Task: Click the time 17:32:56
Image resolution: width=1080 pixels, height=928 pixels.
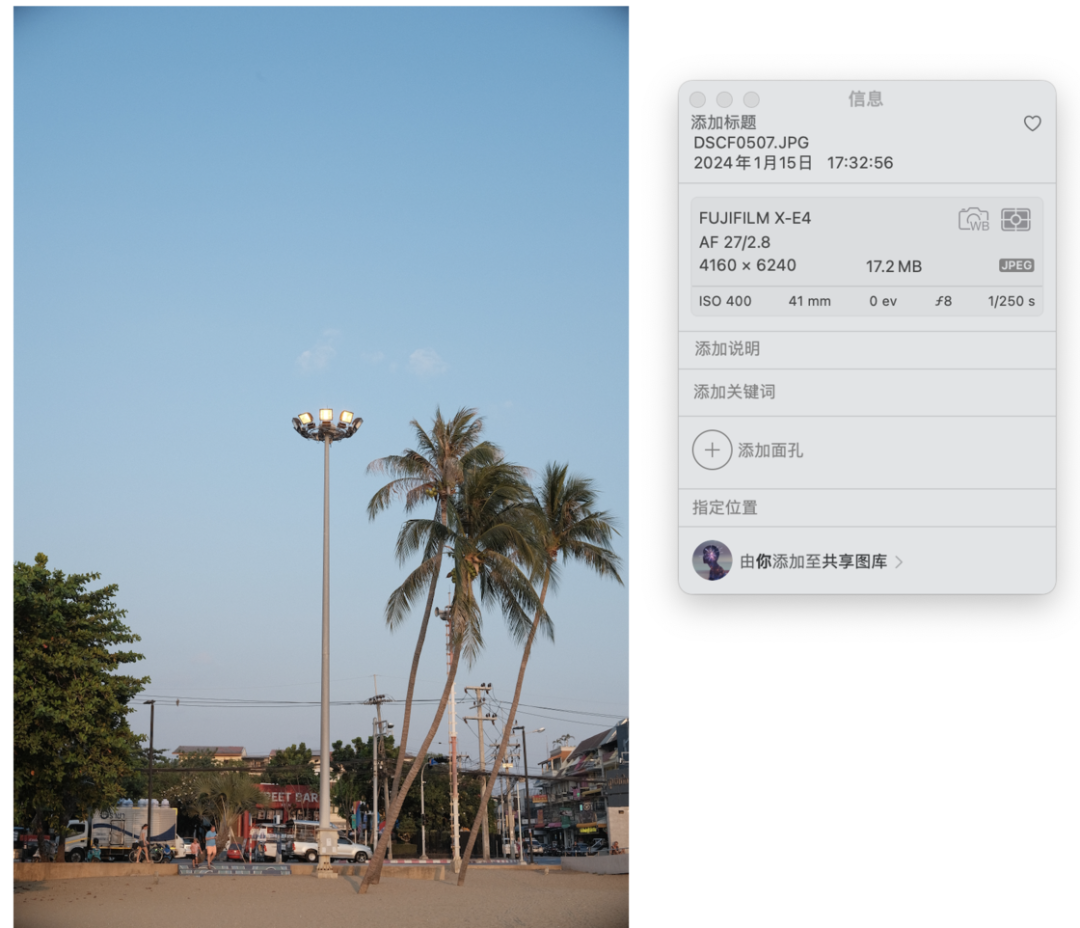Action: pyautogui.click(x=860, y=163)
